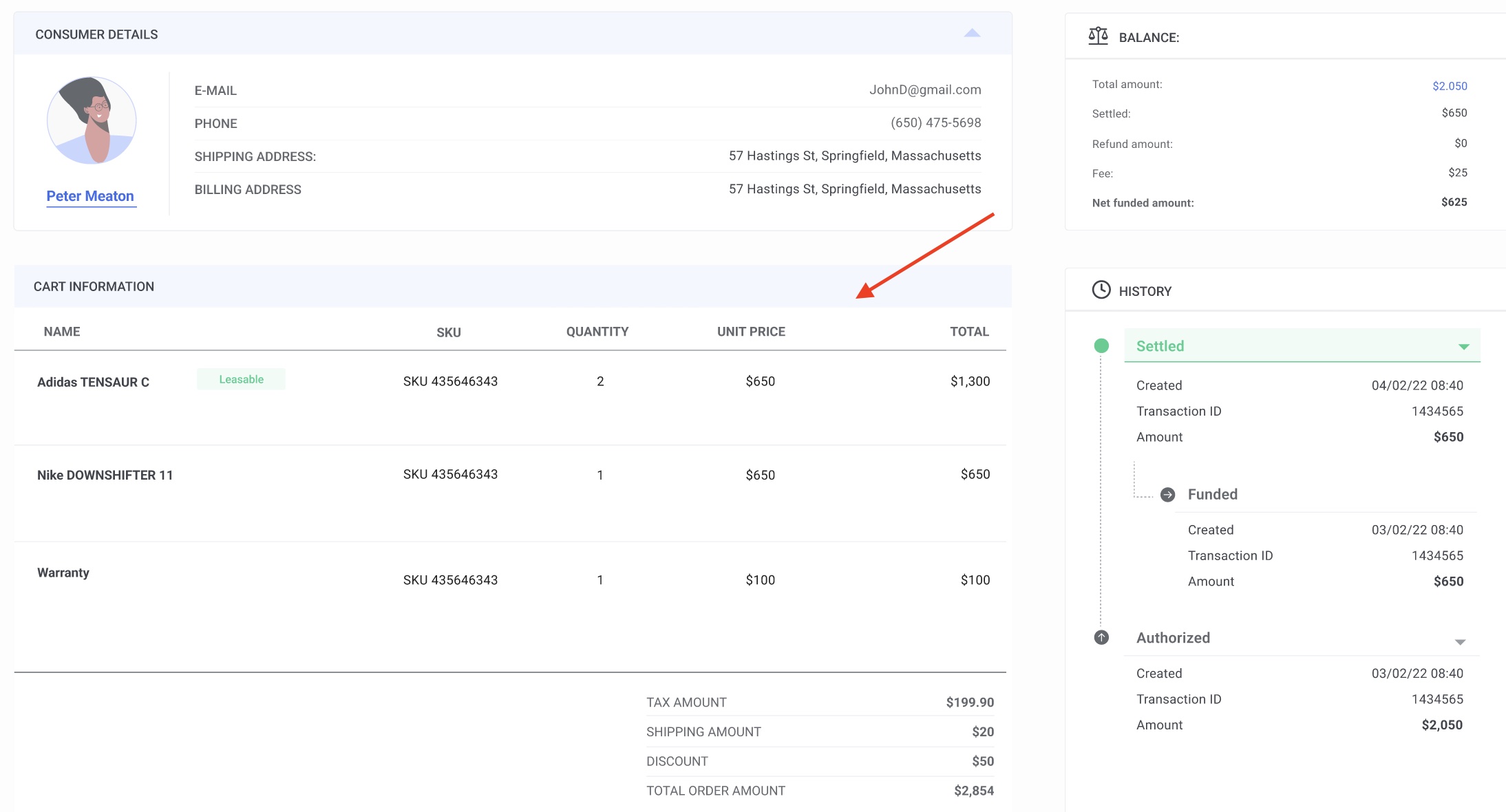Sort cart by Quantity column header
The width and height of the screenshot is (1506, 812).
pyautogui.click(x=597, y=332)
